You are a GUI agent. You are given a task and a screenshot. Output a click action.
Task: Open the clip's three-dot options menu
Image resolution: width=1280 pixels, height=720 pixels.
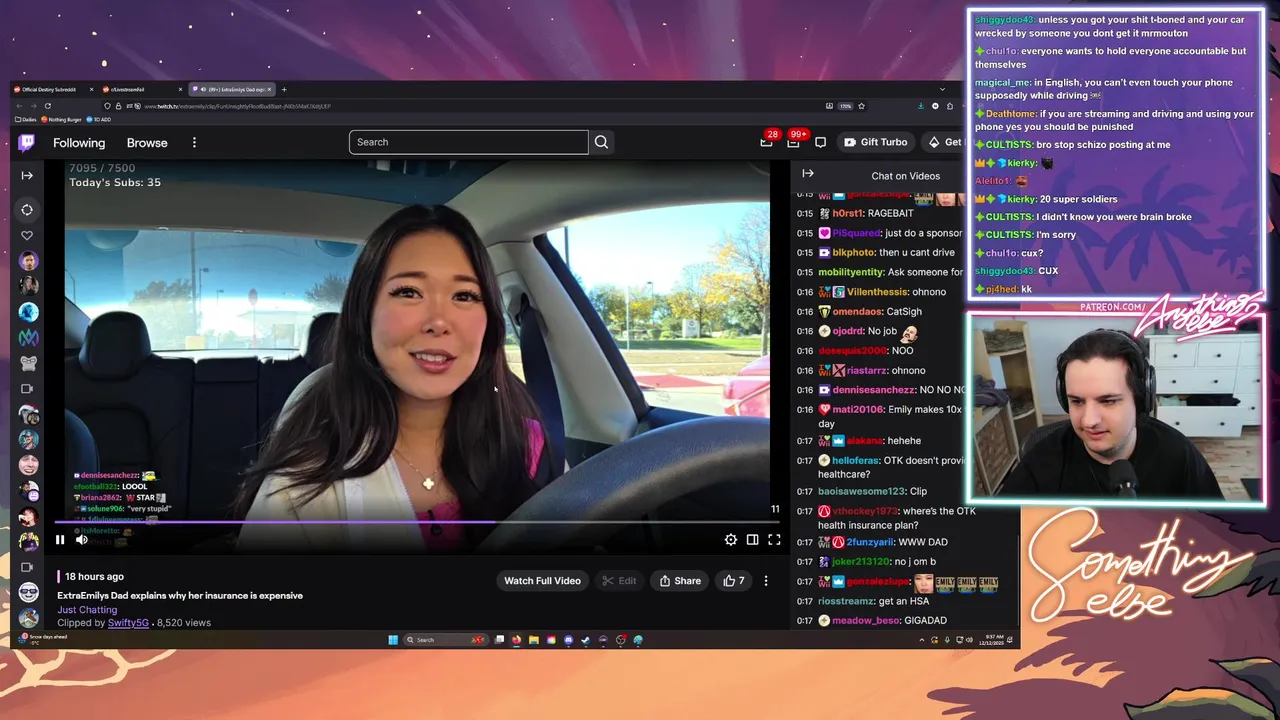pyautogui.click(x=766, y=581)
